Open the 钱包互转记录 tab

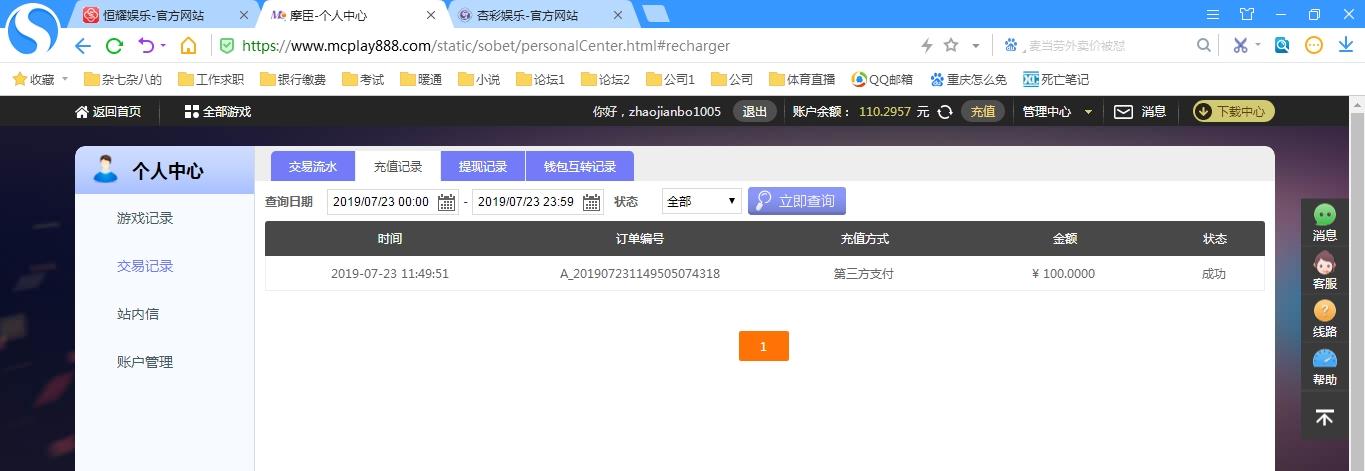pos(580,167)
